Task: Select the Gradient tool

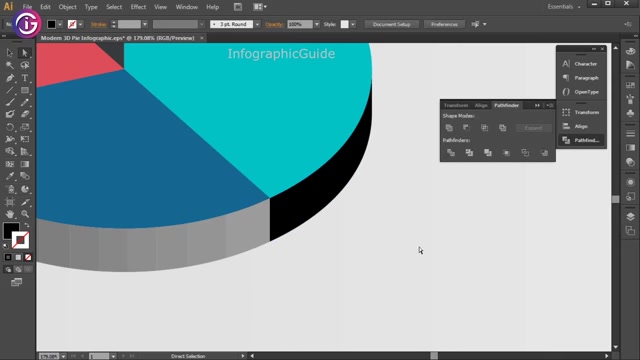Action: 24,164
